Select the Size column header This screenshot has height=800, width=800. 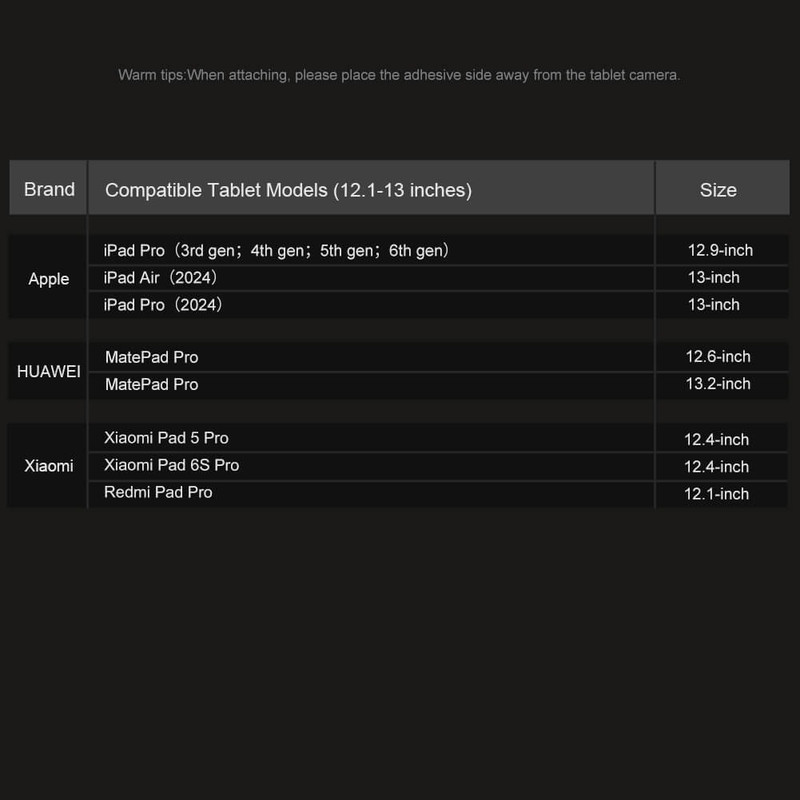pos(718,190)
